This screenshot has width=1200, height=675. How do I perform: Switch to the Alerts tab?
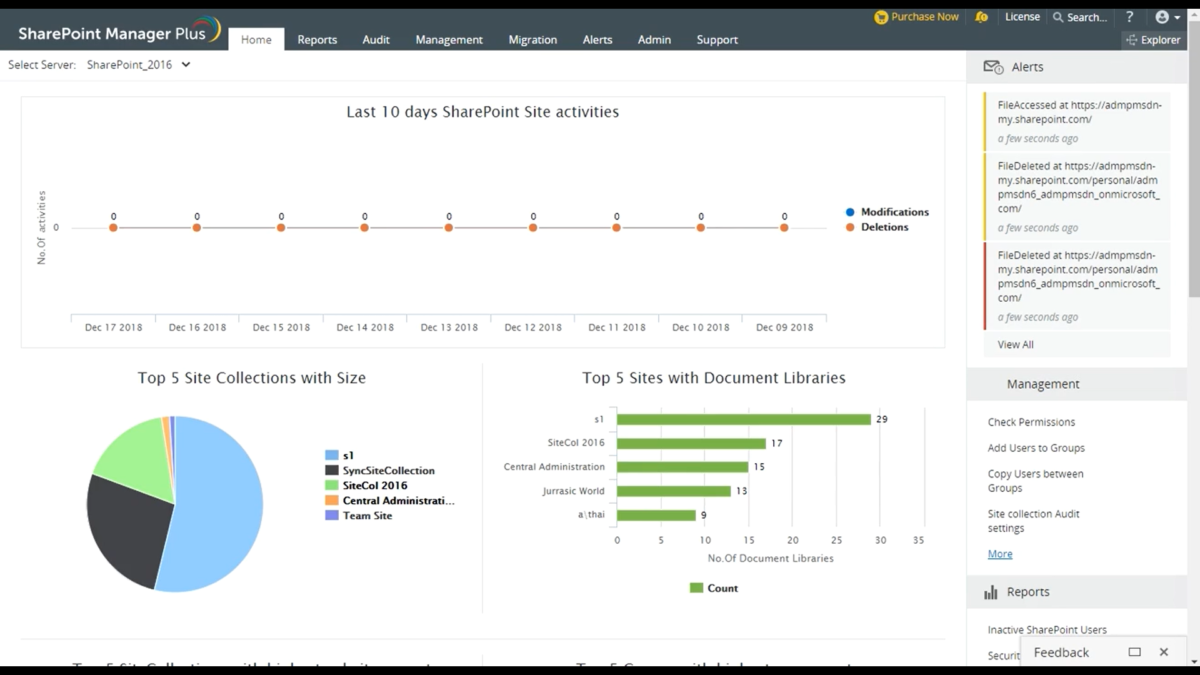[597, 39]
